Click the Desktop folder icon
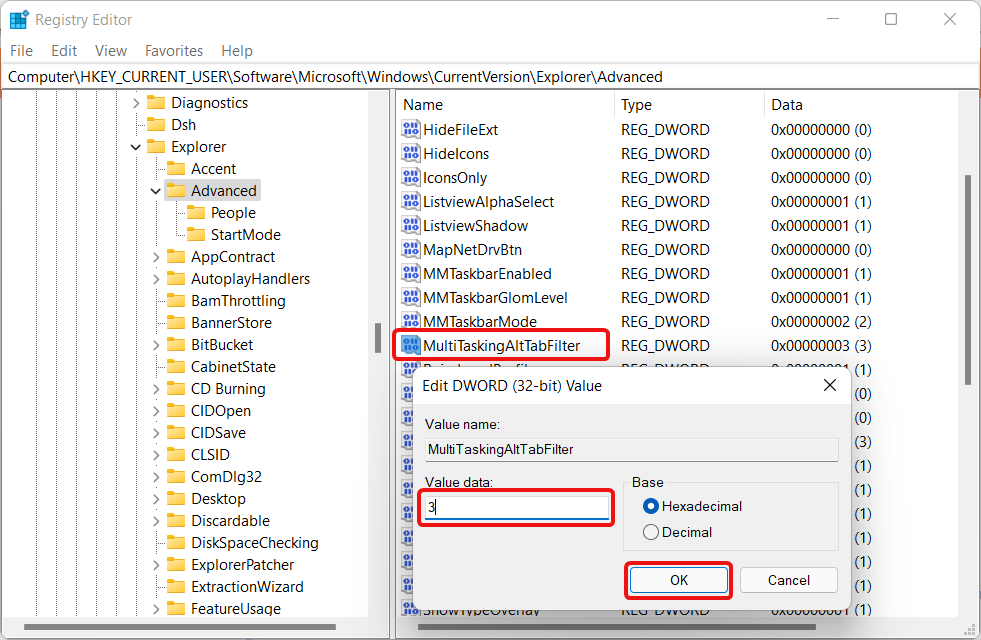The width and height of the screenshot is (981, 640). (176, 499)
